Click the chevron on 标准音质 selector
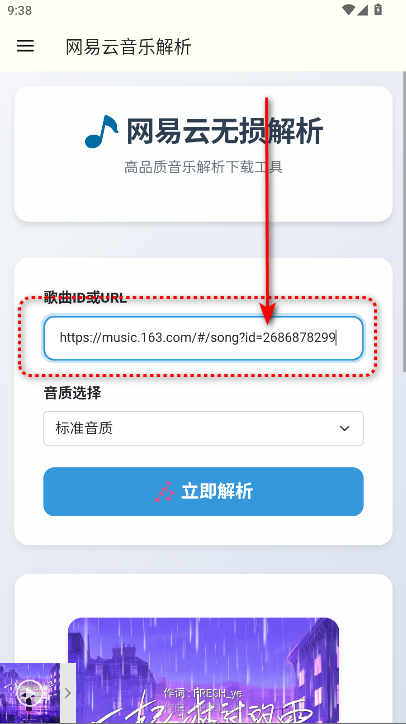406x724 pixels. point(344,428)
